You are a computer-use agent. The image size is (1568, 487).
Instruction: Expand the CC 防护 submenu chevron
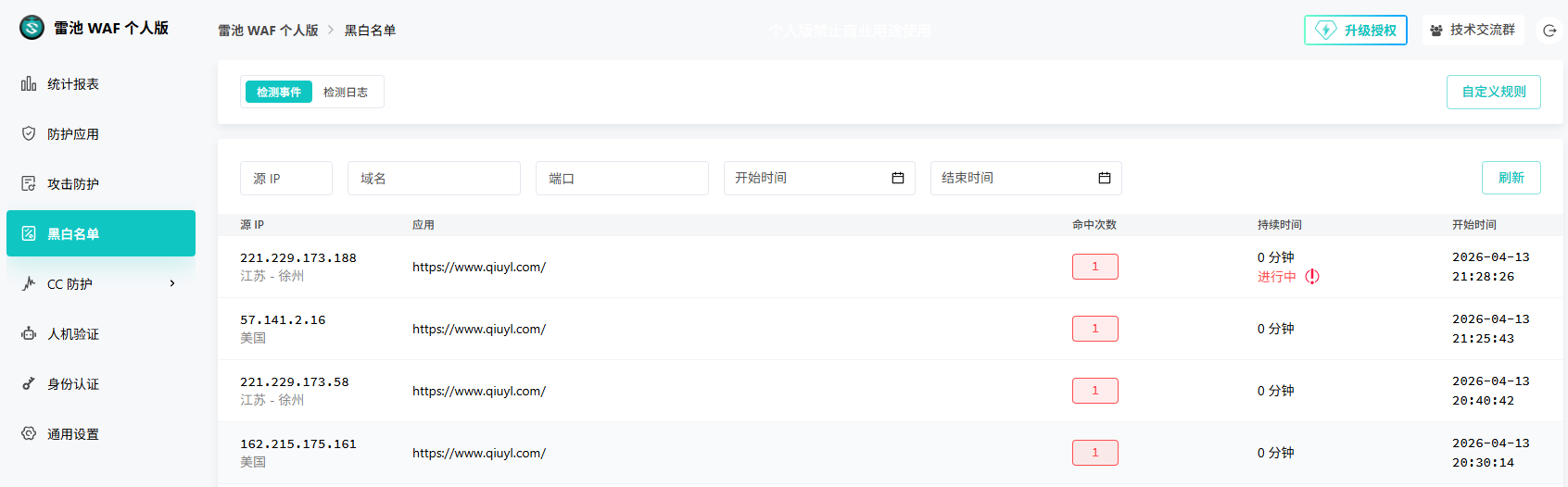tap(172, 284)
